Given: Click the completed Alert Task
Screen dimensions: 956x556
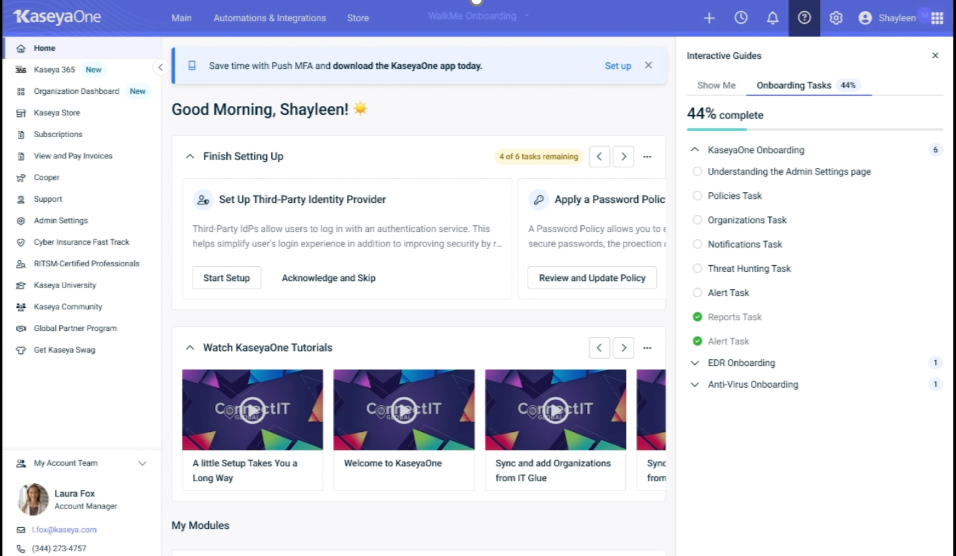Looking at the screenshot, I should (x=728, y=341).
